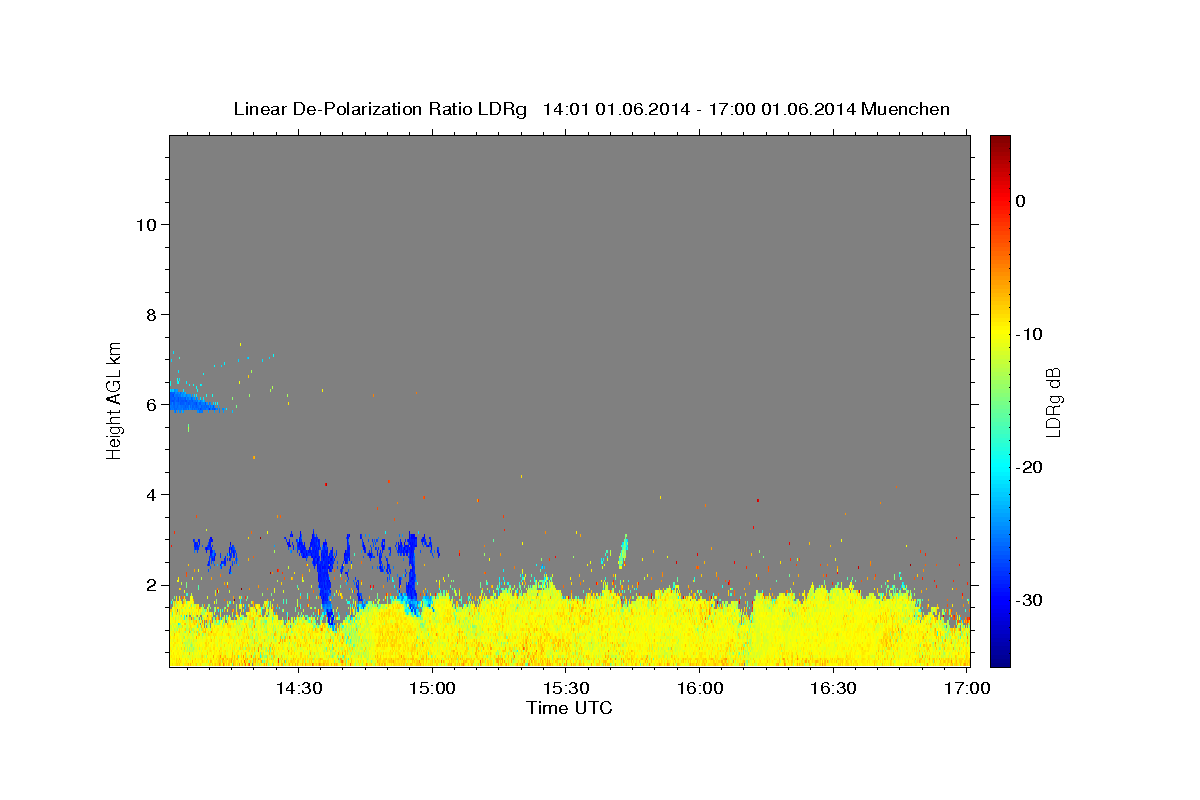
Task: Click the plot title 'Linear De-Polarization Ratio LDRg'
Action: (380, 109)
